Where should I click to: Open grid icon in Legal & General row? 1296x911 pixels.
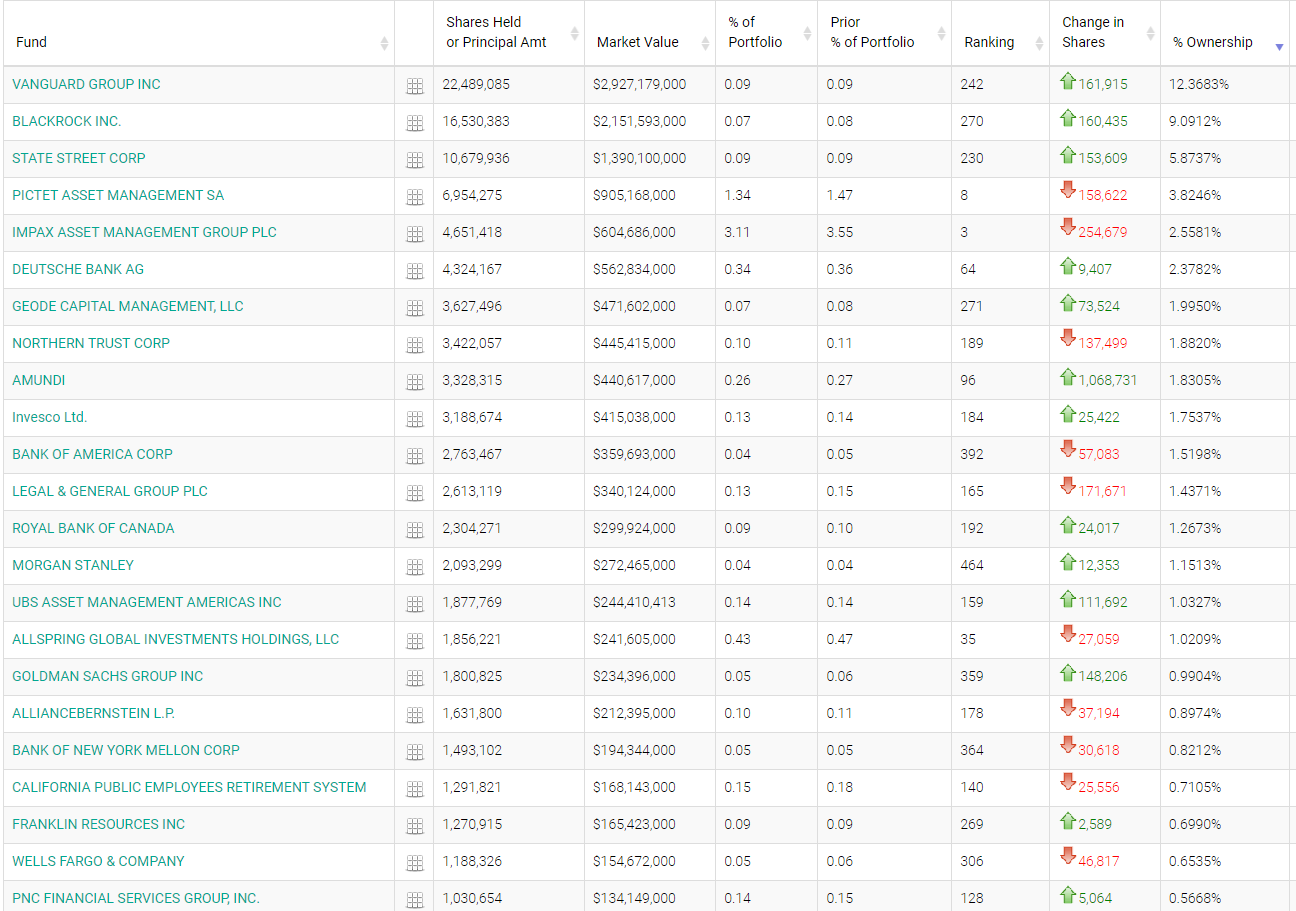415,493
